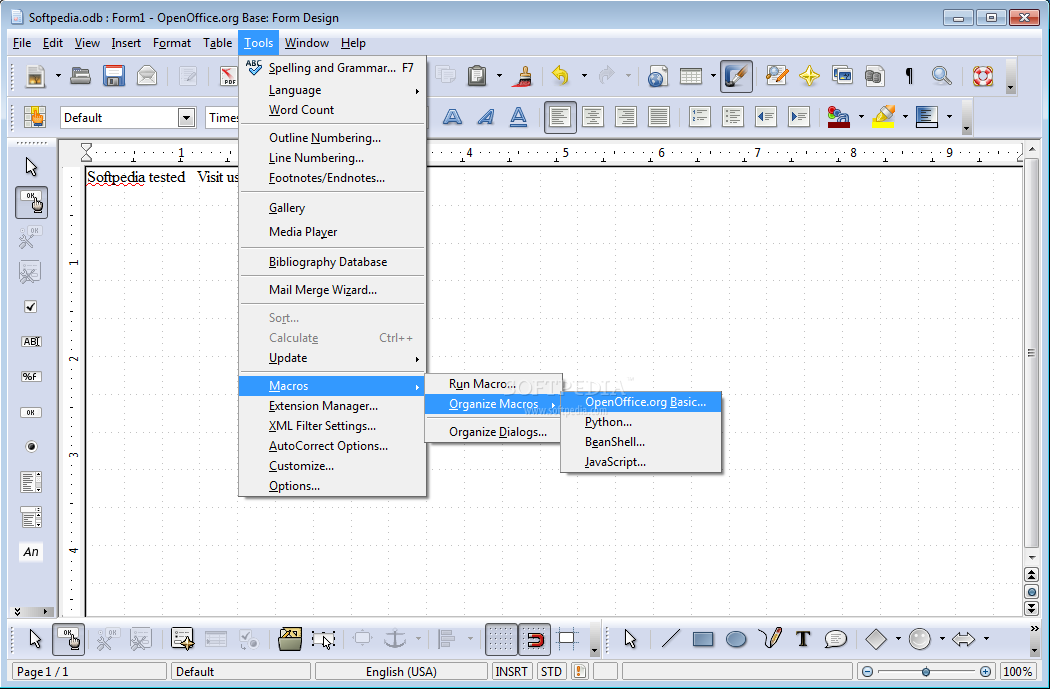Toggle STD selection mode in status bar
The width and height of the screenshot is (1050, 689).
tap(551, 672)
